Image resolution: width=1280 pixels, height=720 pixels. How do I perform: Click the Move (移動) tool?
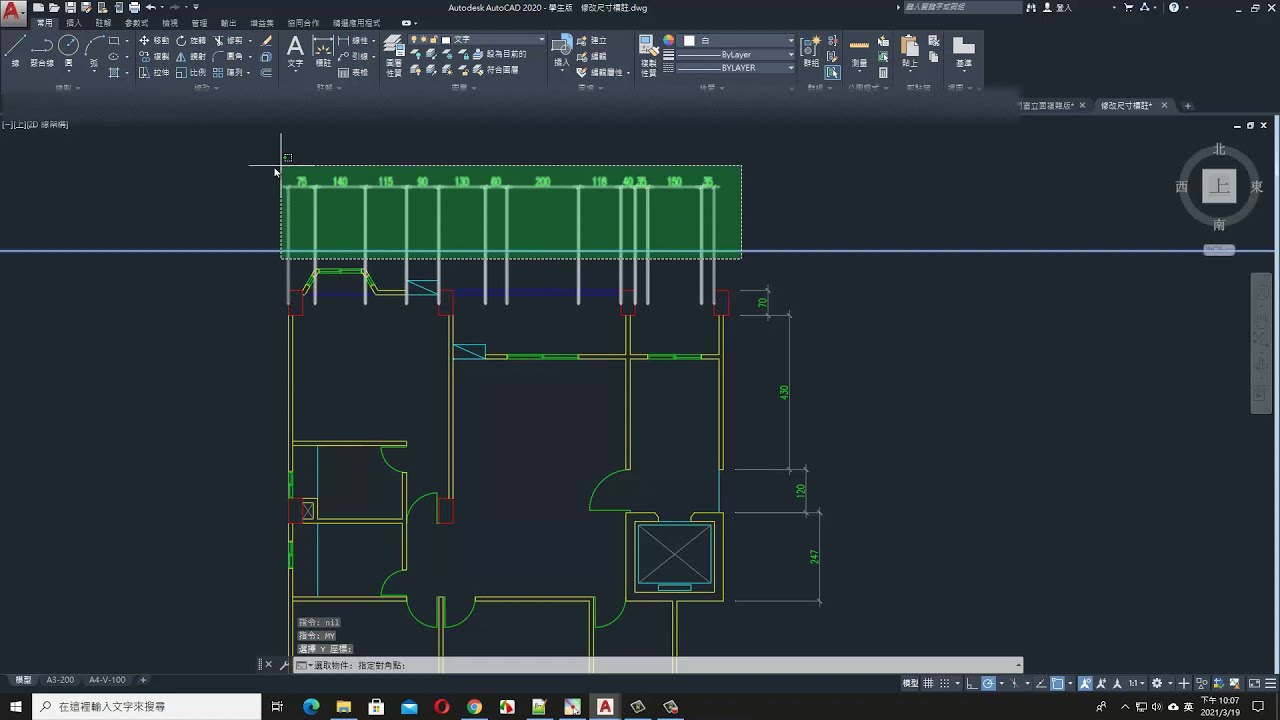tap(153, 41)
